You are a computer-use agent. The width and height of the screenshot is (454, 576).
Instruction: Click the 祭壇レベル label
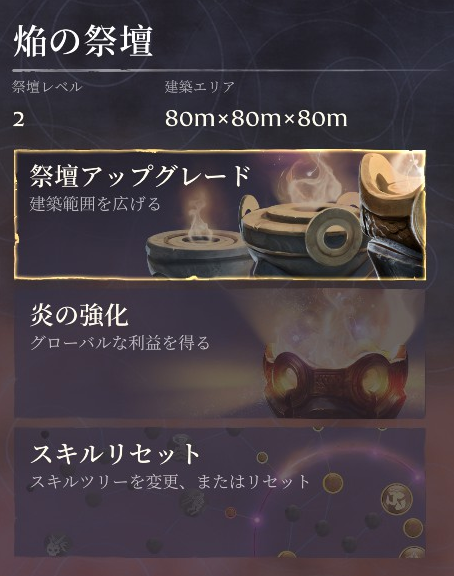click(x=47, y=87)
